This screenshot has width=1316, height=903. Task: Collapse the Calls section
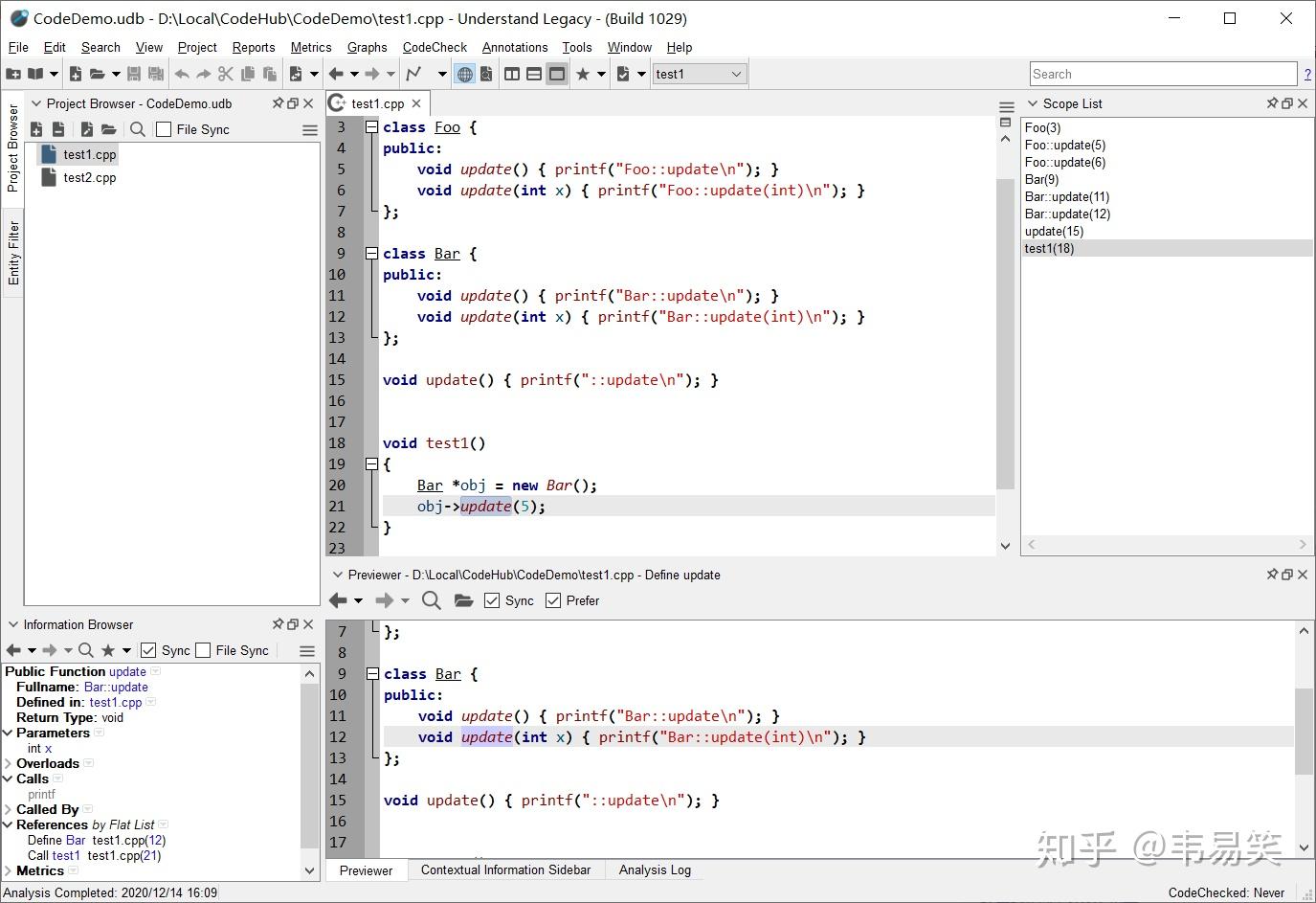tap(9, 779)
